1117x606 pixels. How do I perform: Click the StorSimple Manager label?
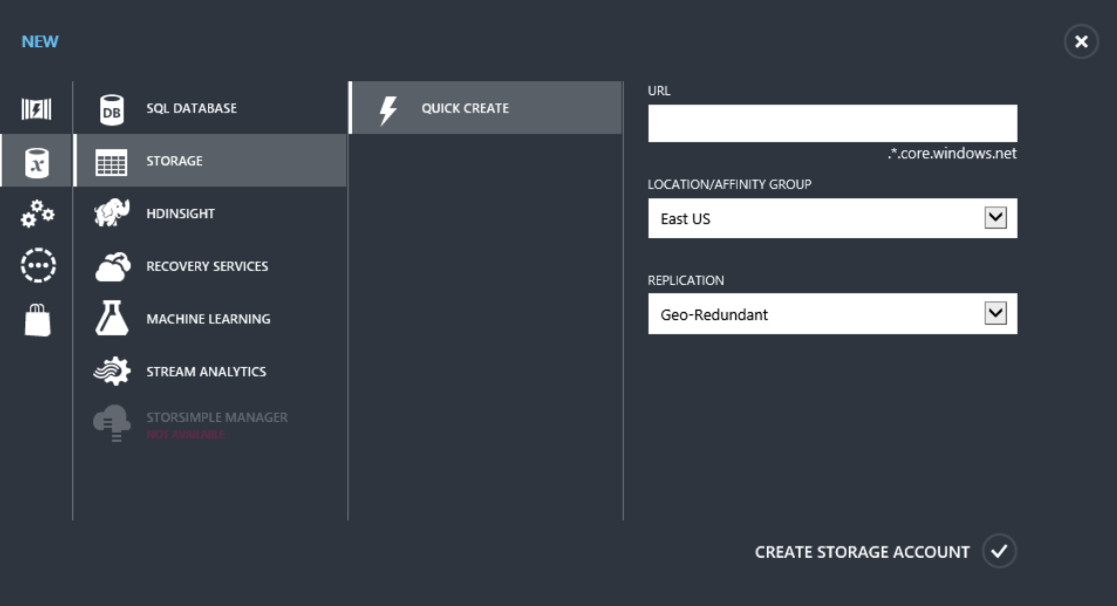(x=217, y=417)
